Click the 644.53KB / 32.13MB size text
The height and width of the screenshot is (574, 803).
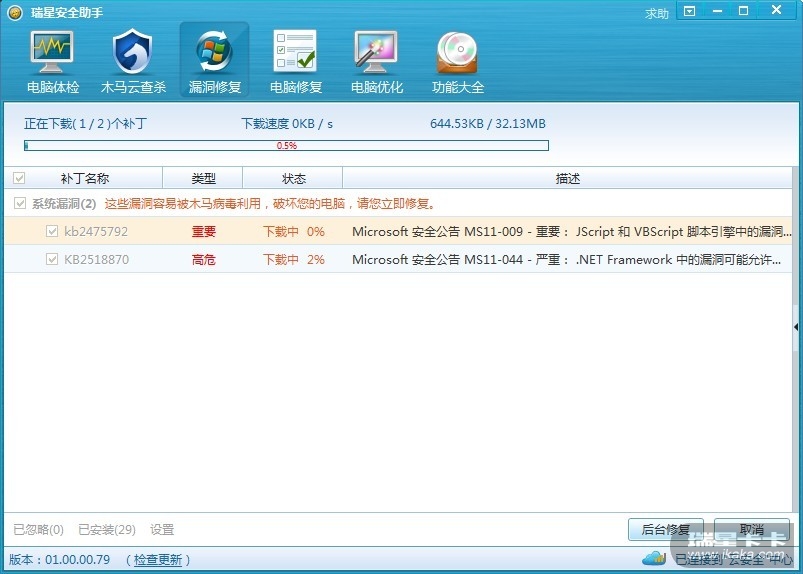[x=488, y=123]
